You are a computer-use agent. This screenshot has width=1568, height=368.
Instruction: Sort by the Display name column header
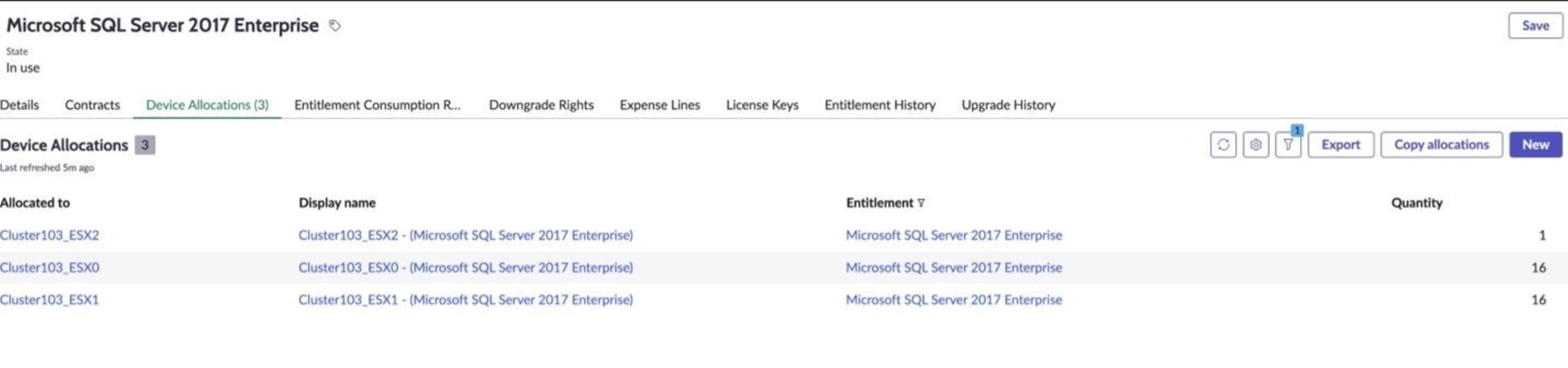337,203
